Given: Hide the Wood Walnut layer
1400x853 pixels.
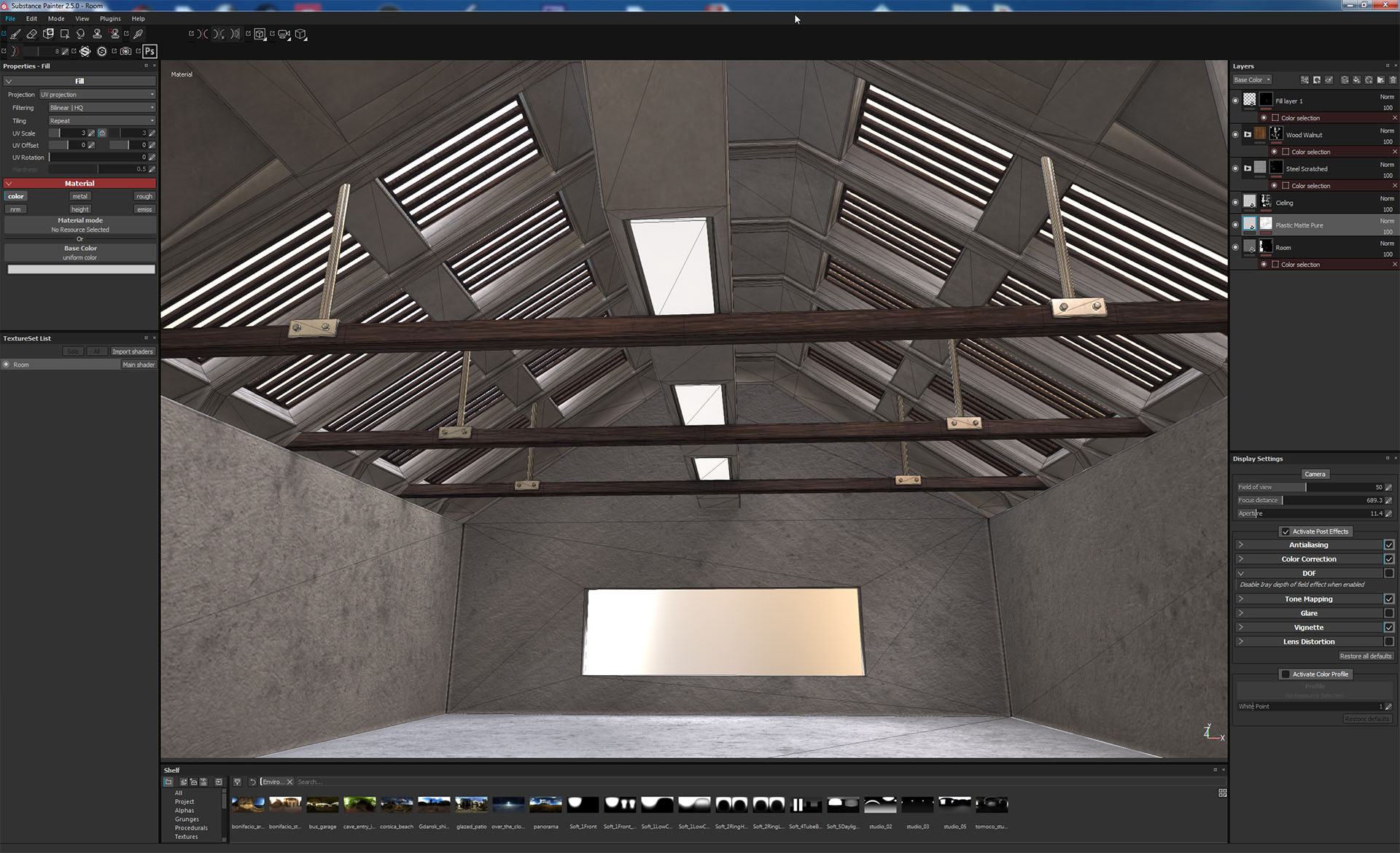Looking at the screenshot, I should (x=1235, y=135).
